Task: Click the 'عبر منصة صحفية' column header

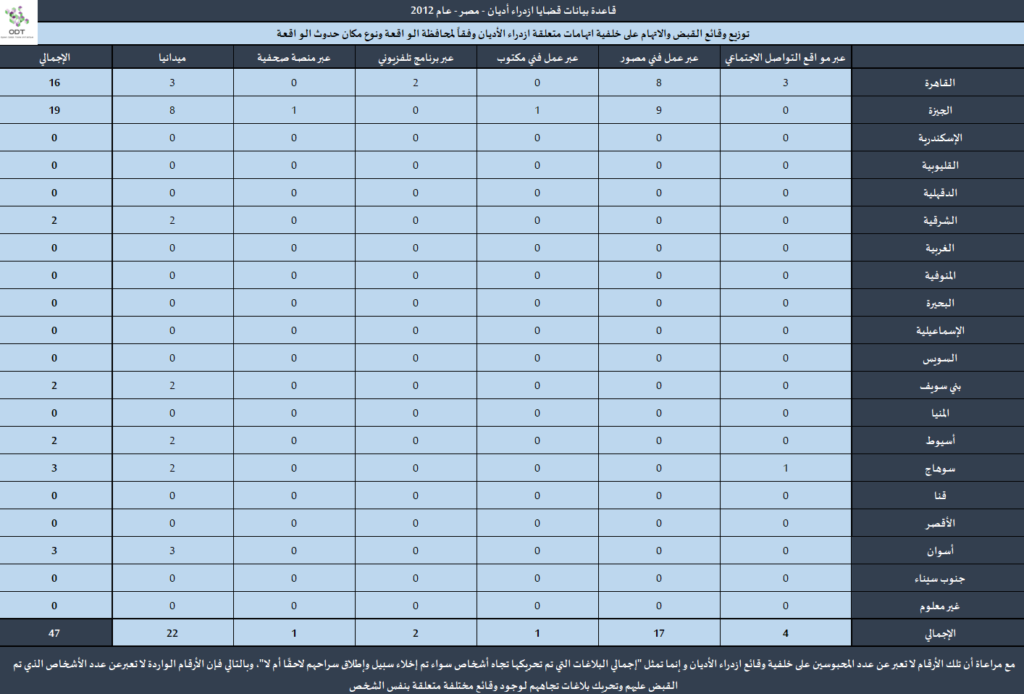Action: (x=294, y=57)
